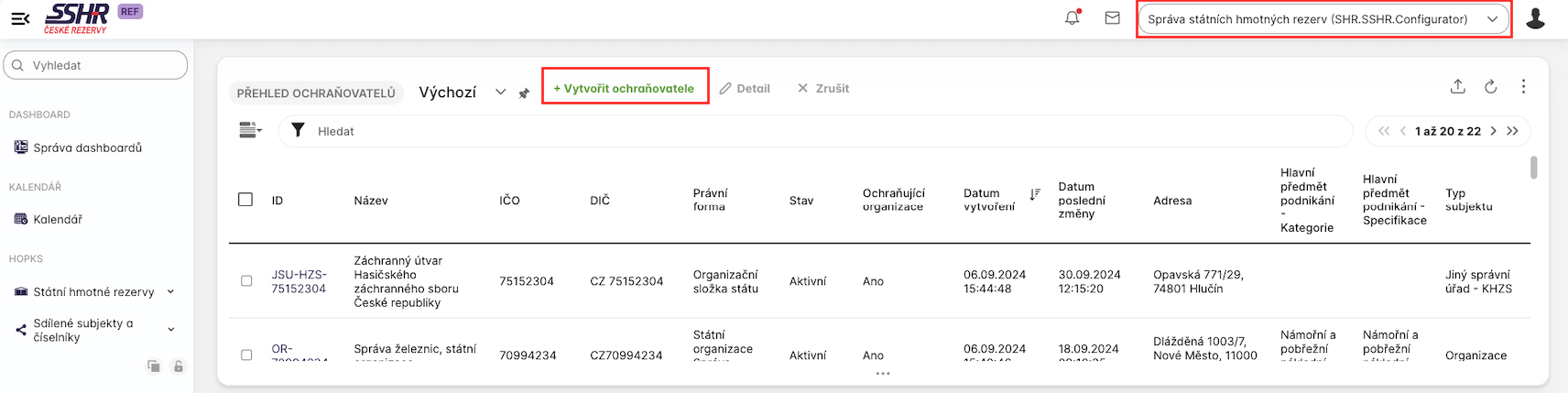Pin the Výchozí view

click(524, 93)
